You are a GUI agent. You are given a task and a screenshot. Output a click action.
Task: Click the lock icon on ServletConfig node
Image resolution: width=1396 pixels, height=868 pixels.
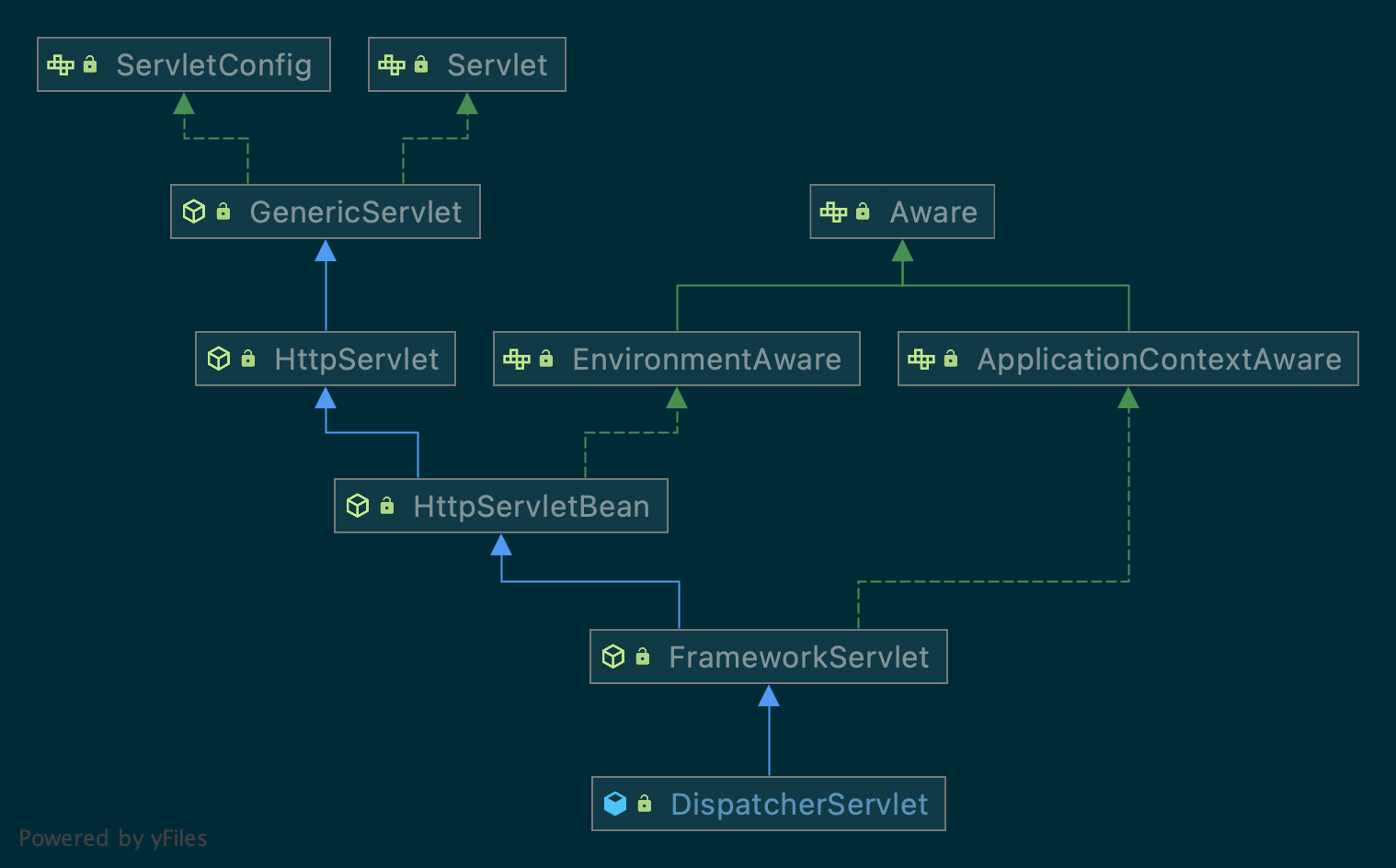[90, 63]
